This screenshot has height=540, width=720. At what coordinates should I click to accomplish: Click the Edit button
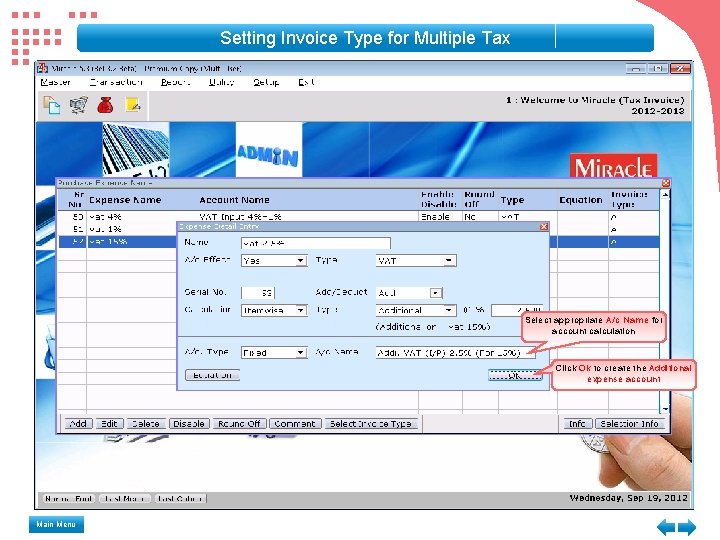[x=109, y=423]
